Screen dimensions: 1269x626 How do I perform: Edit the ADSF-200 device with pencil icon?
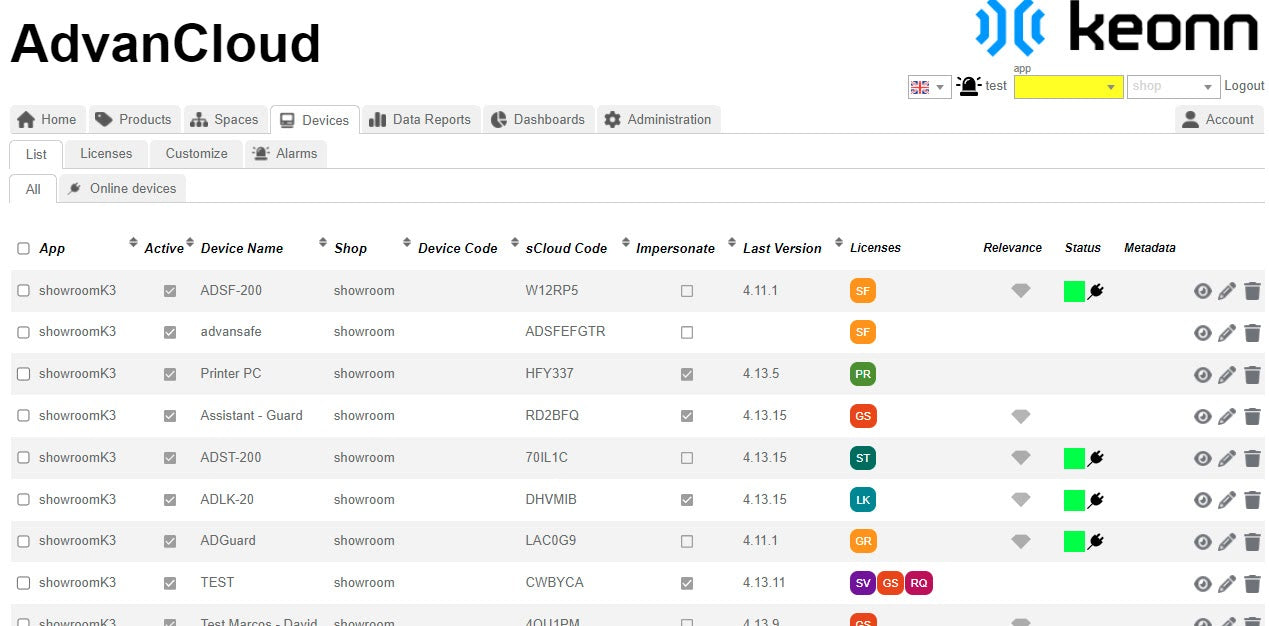pyautogui.click(x=1227, y=291)
